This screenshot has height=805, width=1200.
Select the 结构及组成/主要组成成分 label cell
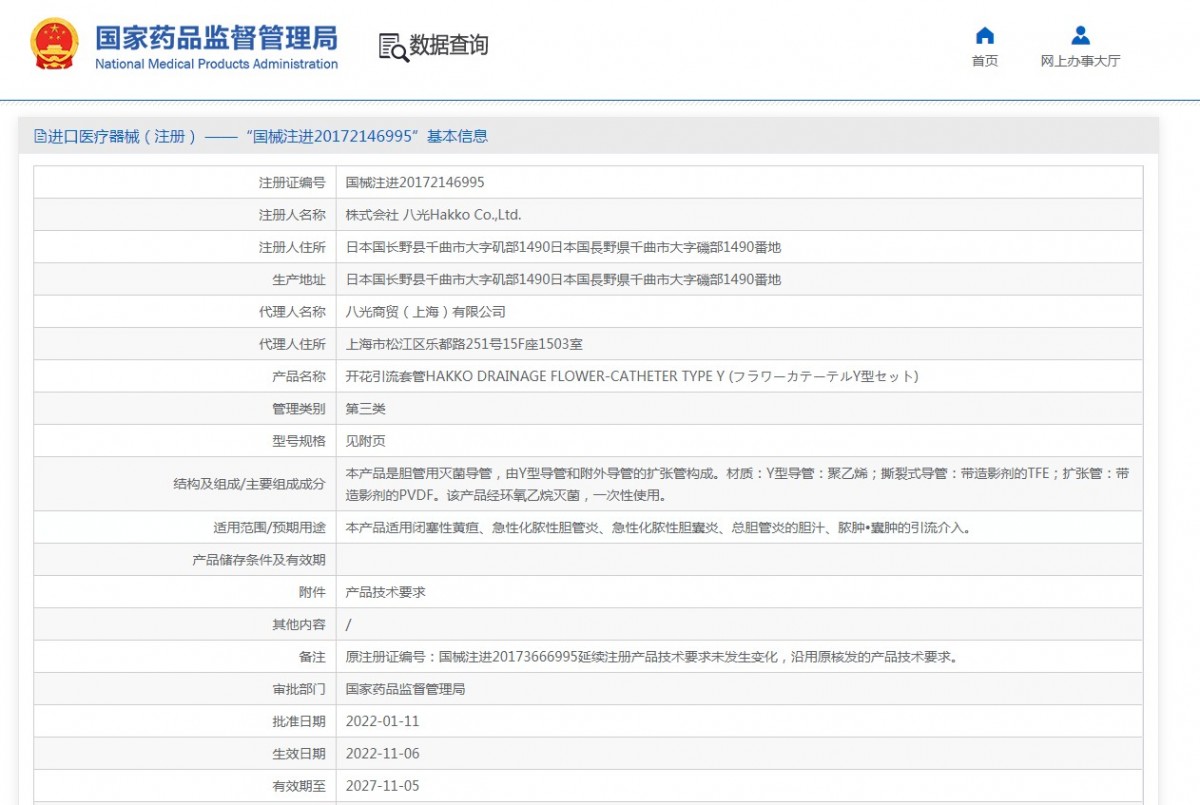click(x=185, y=484)
